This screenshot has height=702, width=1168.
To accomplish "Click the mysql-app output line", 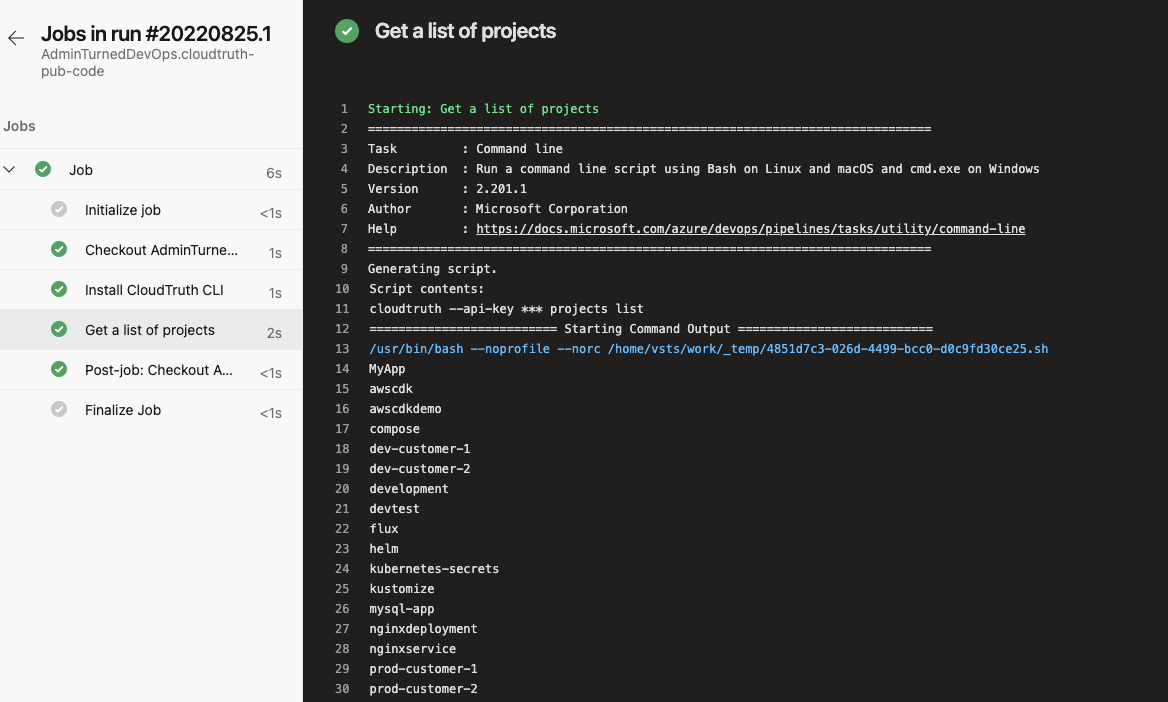I will tap(402, 609).
